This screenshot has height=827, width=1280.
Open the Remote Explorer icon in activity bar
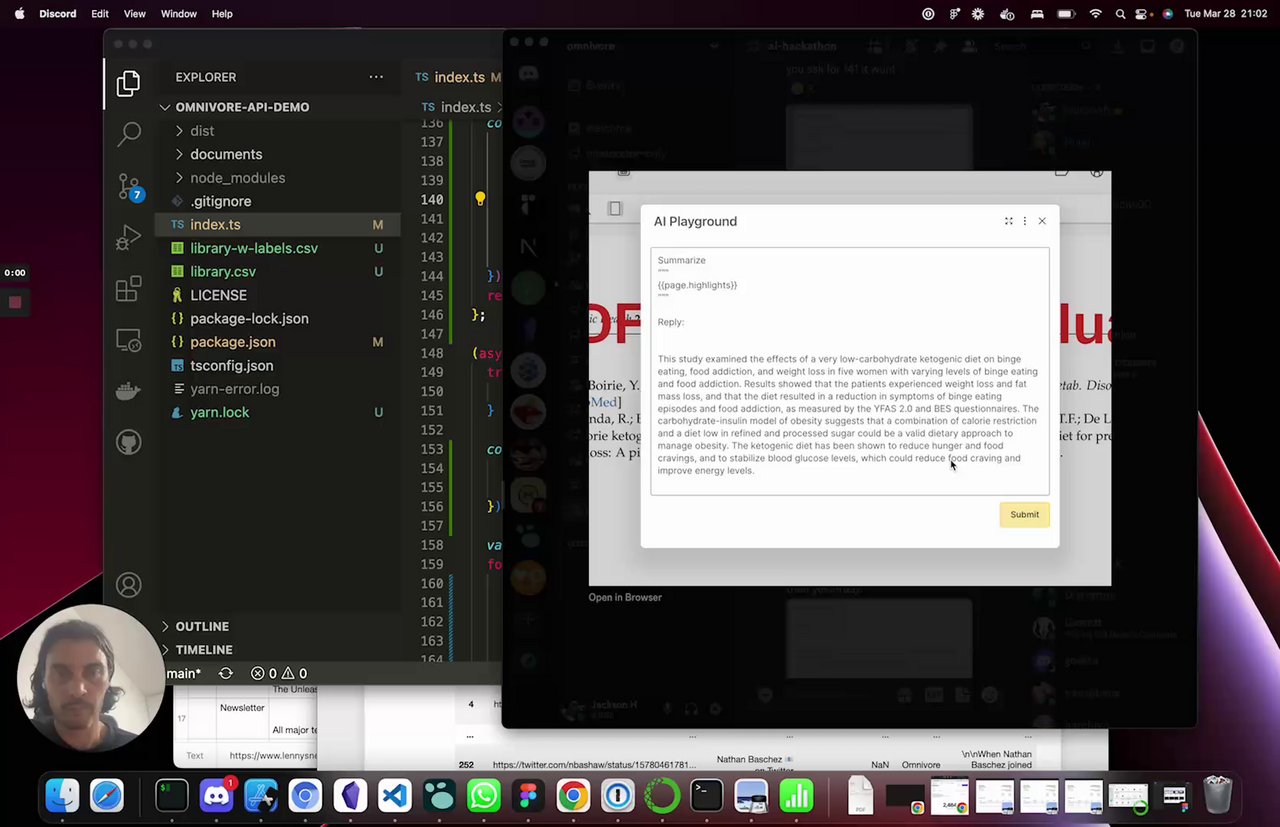(x=128, y=341)
